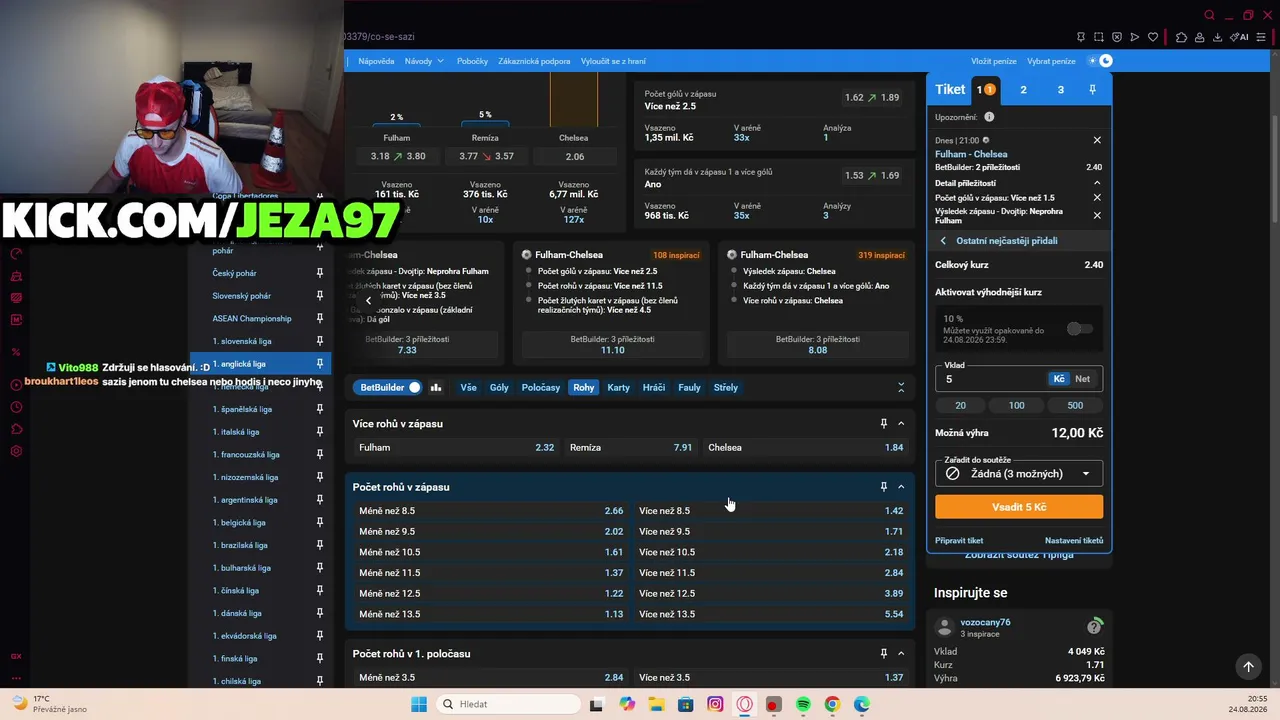Collapse the Počet rohů v 1. poločasu section

(901, 654)
